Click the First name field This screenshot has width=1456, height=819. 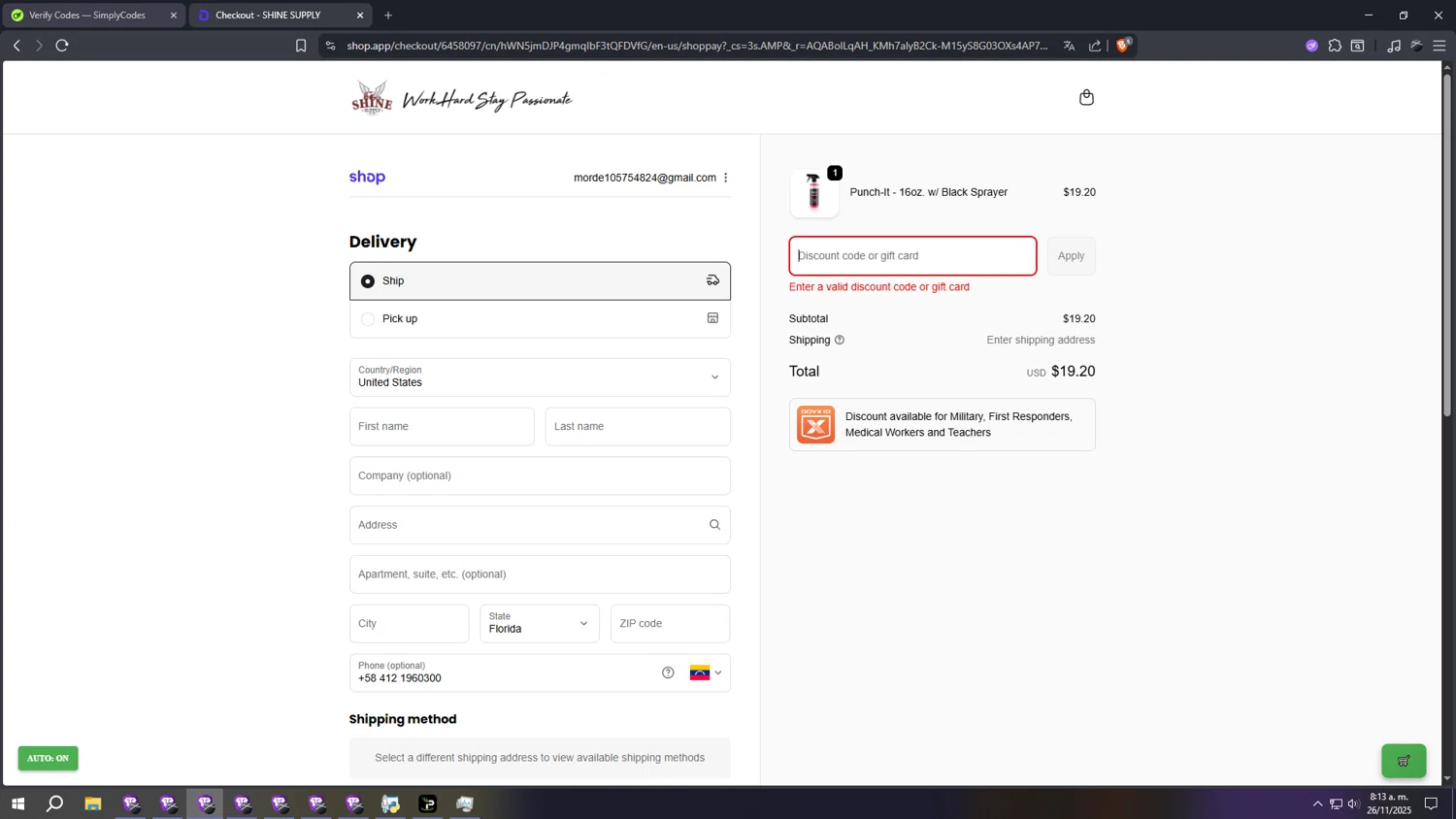coord(442,426)
